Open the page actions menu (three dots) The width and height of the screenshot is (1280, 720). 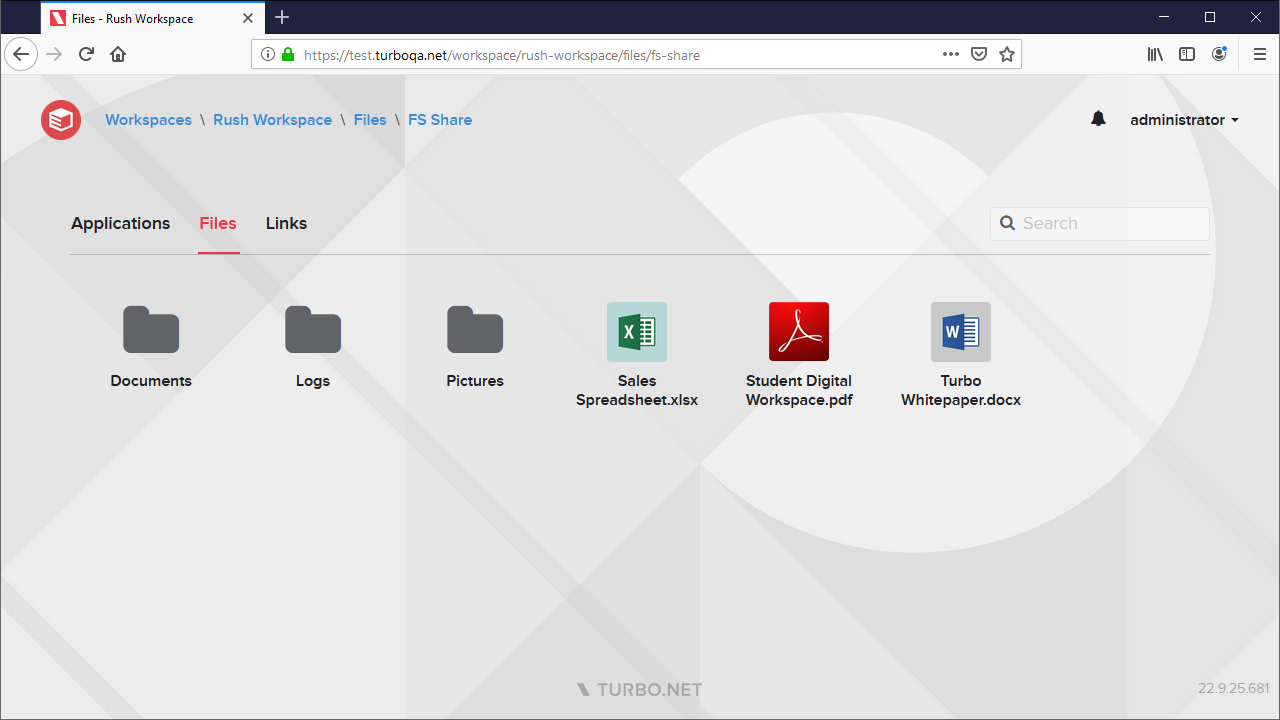[950, 54]
